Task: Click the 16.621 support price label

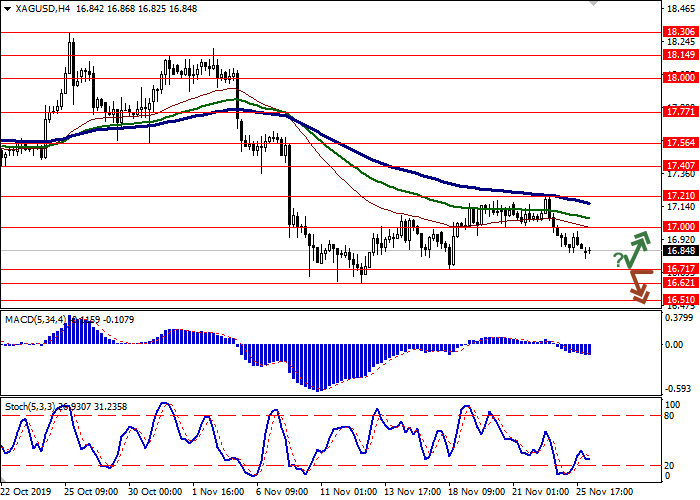Action: click(x=680, y=283)
